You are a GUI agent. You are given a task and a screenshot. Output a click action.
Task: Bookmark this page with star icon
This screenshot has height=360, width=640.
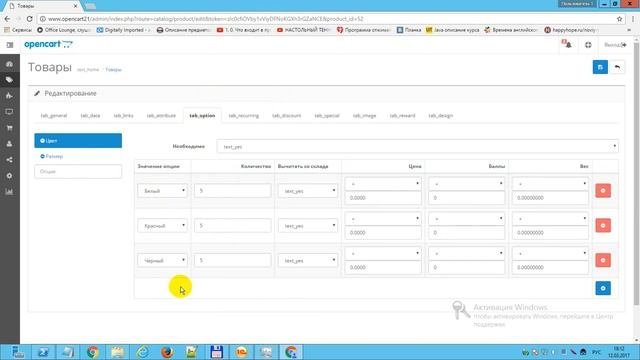619,19
